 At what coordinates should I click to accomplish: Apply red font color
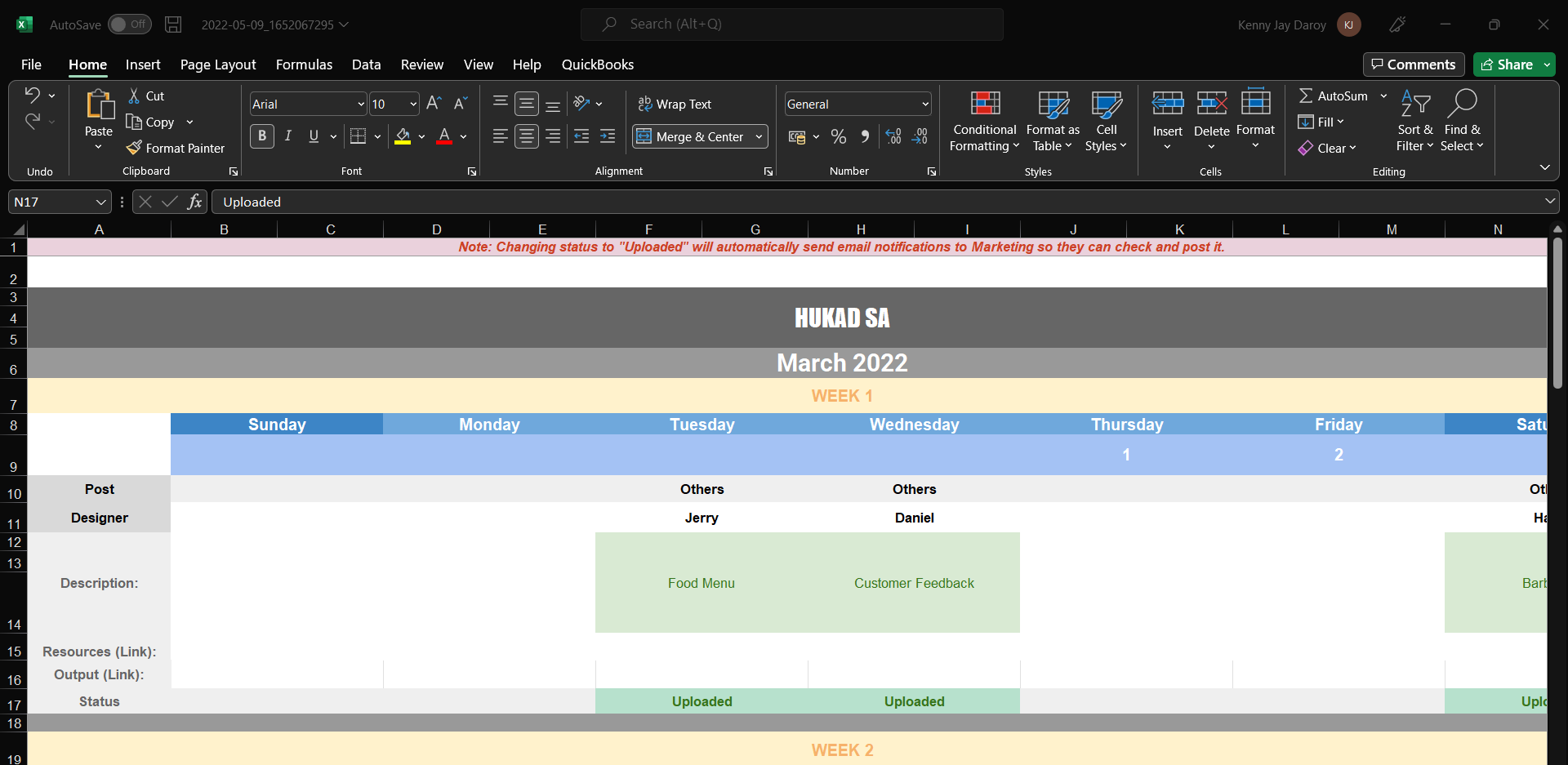(x=444, y=136)
